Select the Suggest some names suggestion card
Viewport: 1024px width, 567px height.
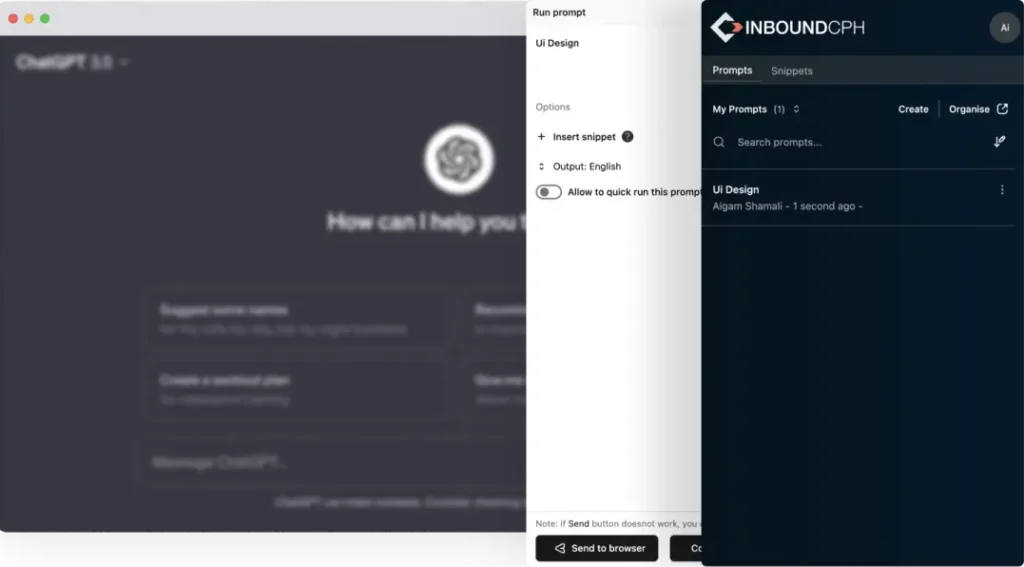coord(298,319)
